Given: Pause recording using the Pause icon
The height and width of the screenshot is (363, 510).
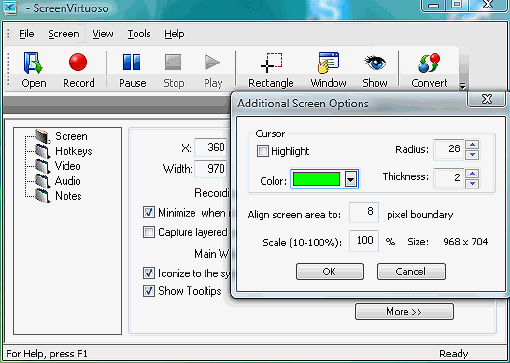Looking at the screenshot, I should (x=132, y=62).
